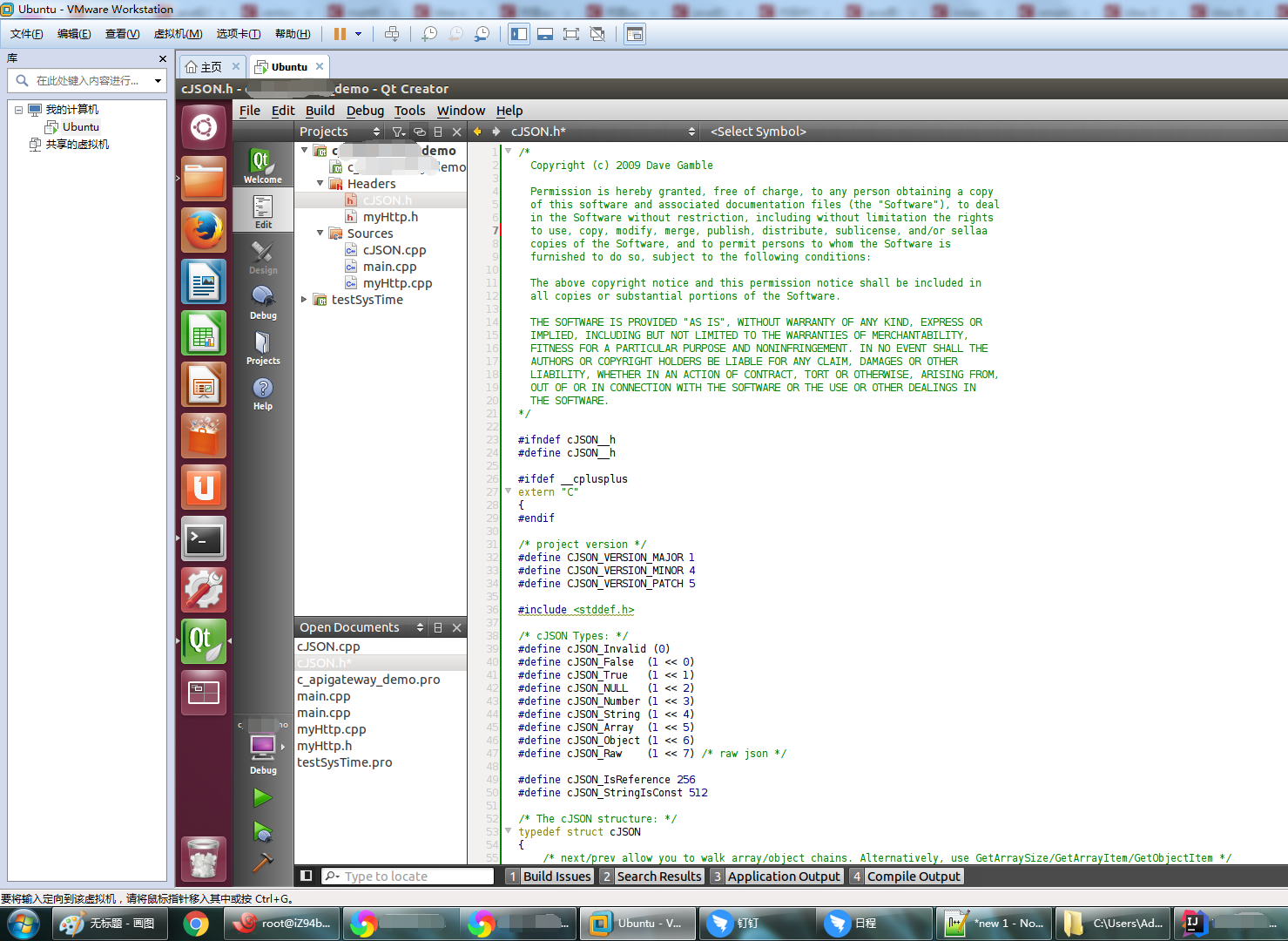
Task: Open the Windows Start button
Action: [x=24, y=924]
